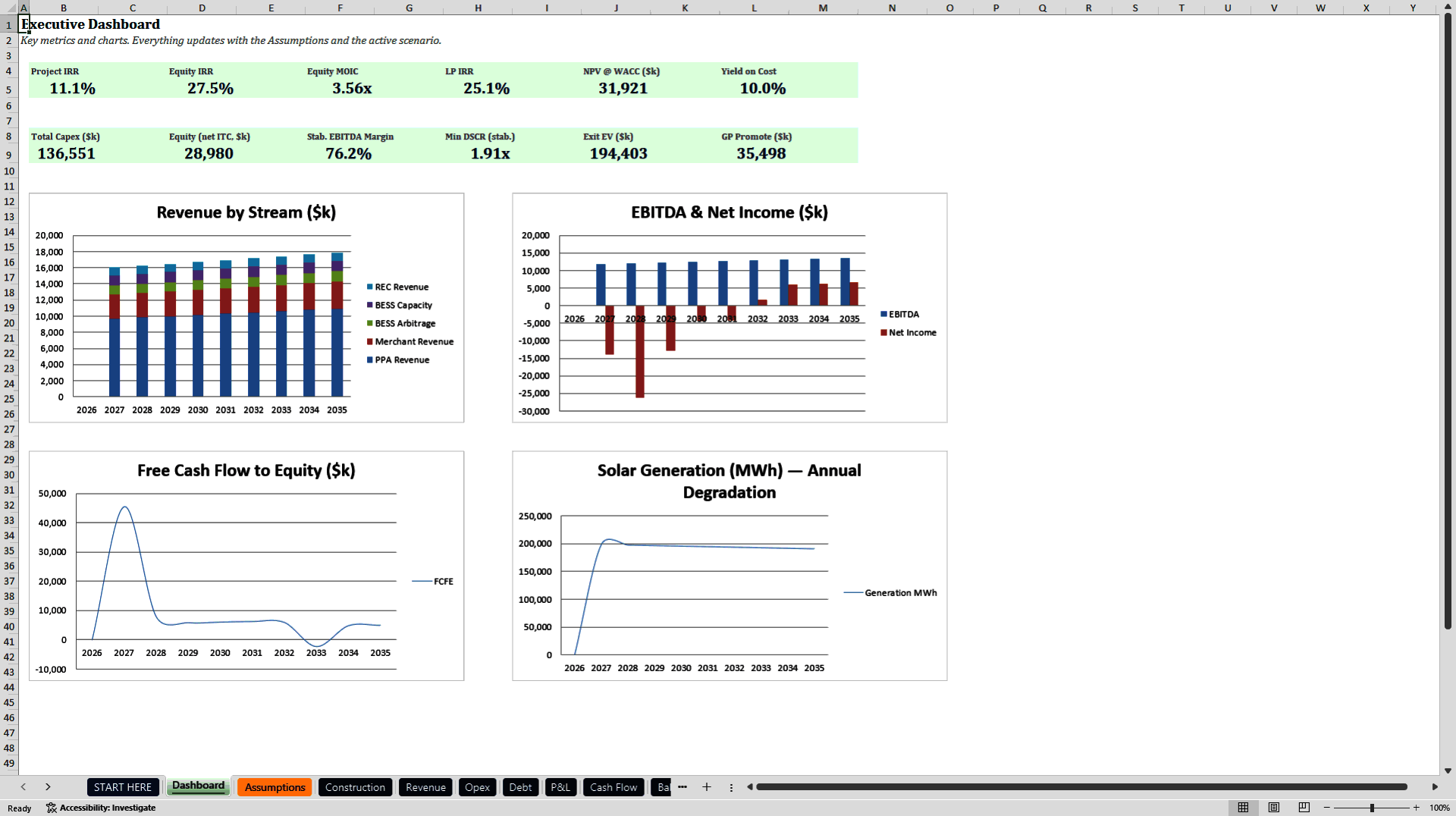Image resolution: width=1456 pixels, height=816 pixels.
Task: Click vertical scrollbar down arrow
Action: pyautogui.click(x=1448, y=770)
